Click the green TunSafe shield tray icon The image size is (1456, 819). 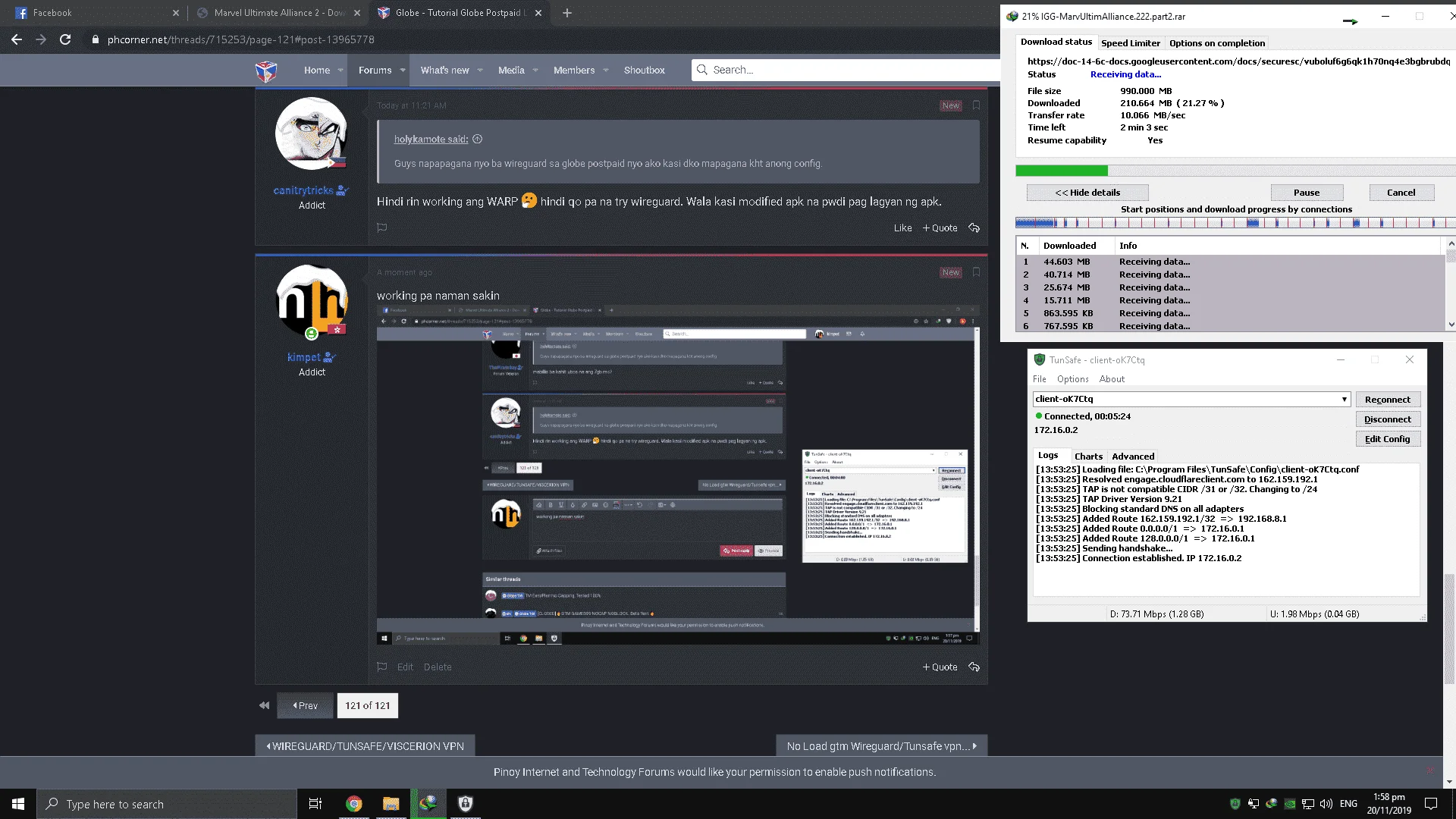pos(1235,804)
